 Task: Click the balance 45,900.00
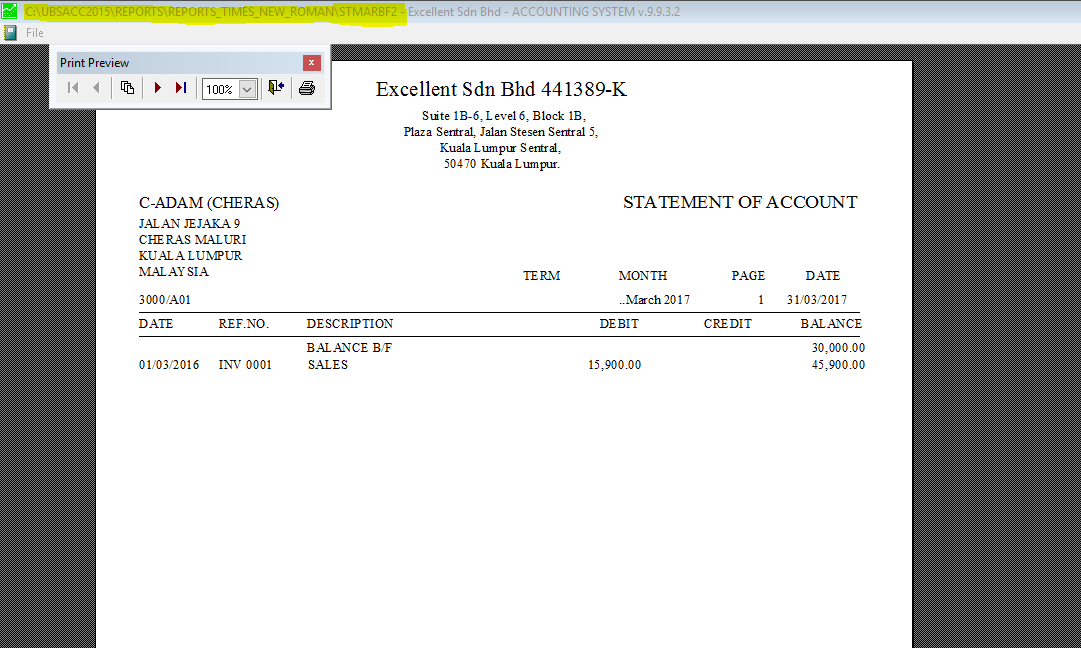pos(838,365)
